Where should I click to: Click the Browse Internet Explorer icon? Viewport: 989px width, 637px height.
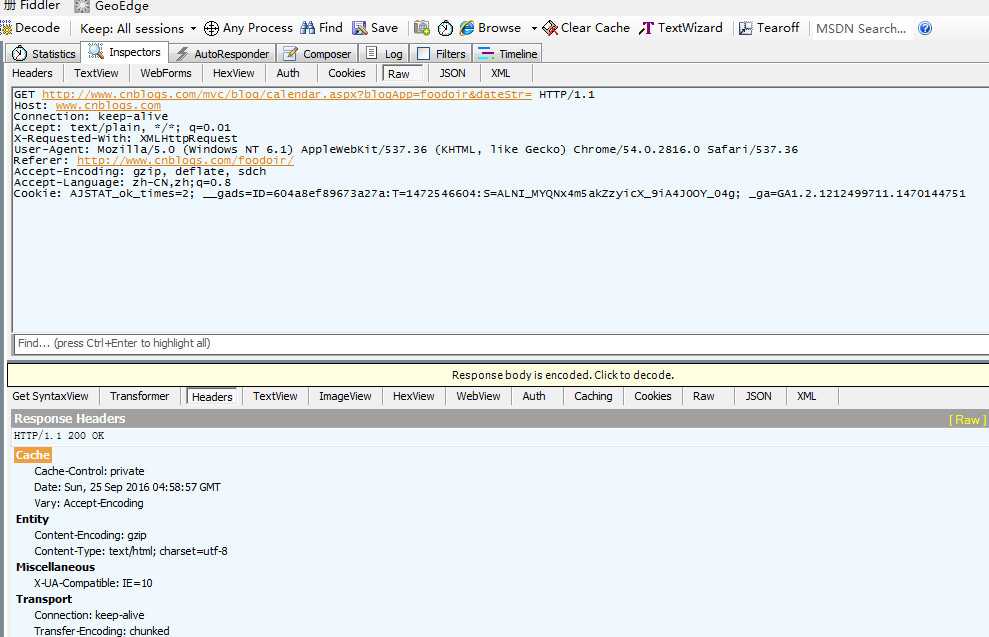click(467, 28)
